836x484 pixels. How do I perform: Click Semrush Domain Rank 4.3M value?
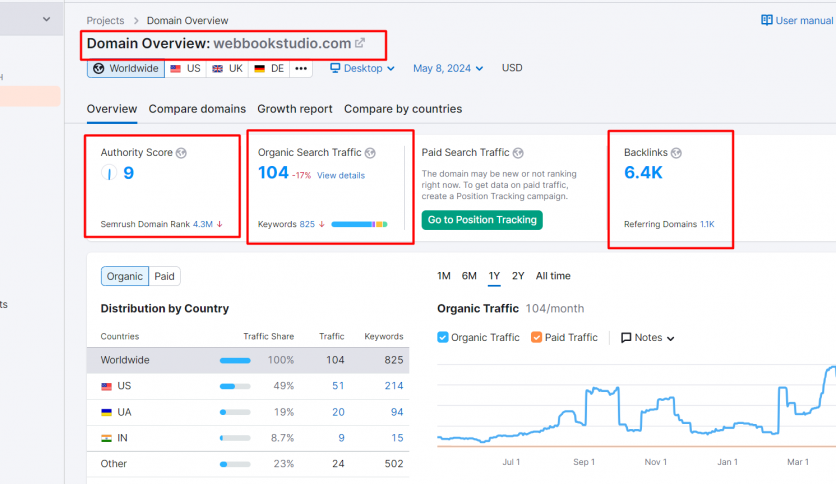click(x=203, y=224)
